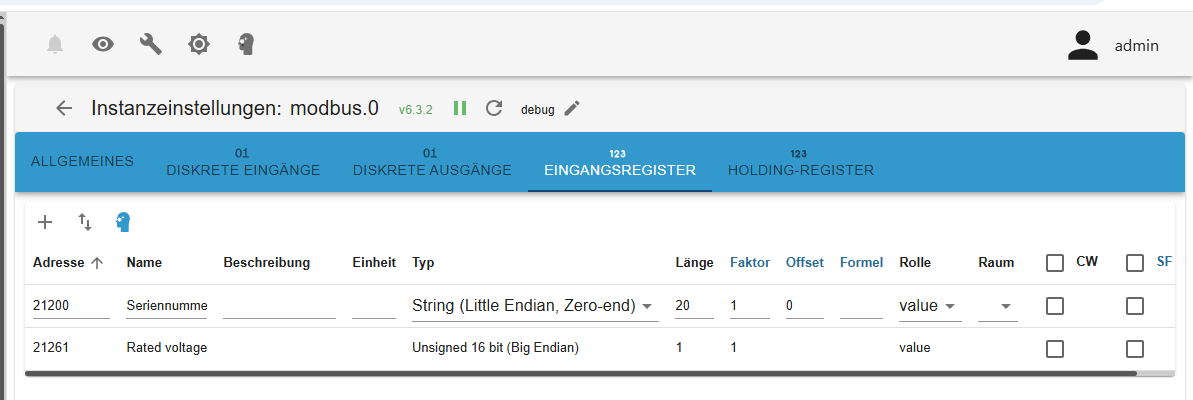Add a new register row with plus icon
Screen dimensions: 1193x400
tap(45, 222)
